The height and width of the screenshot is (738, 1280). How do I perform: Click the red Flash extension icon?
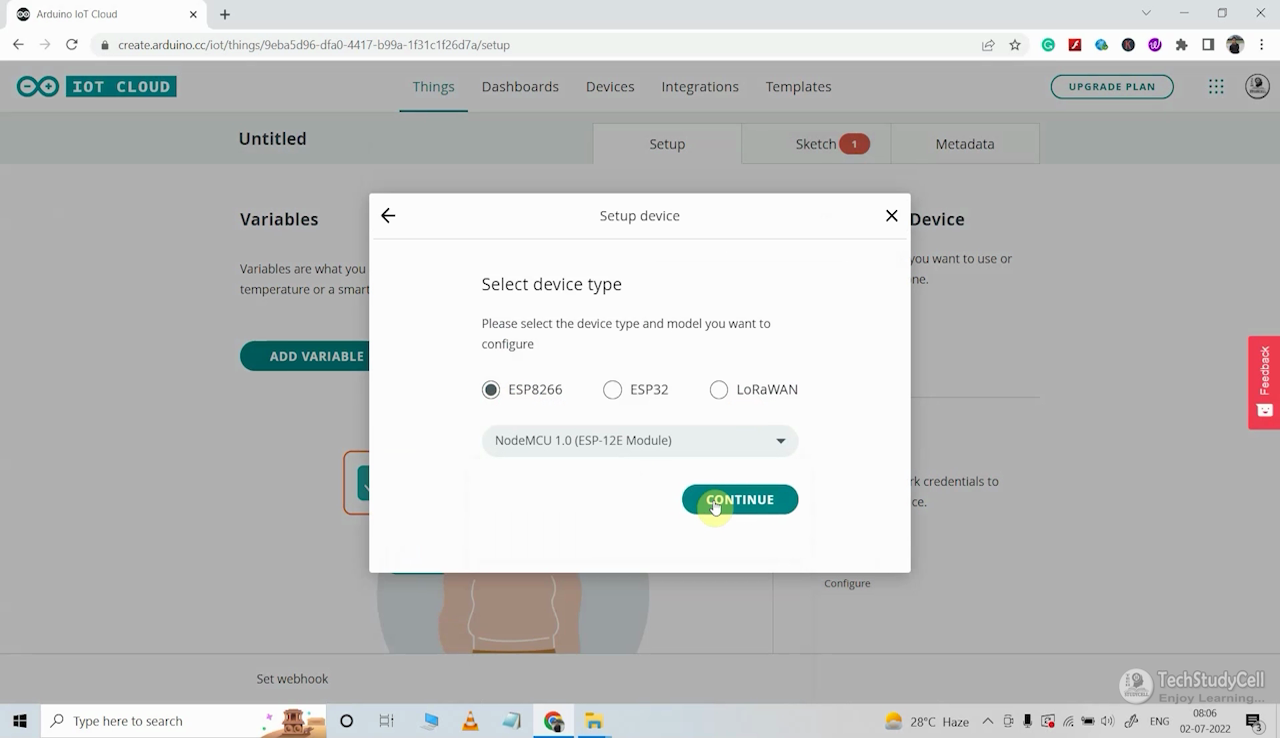point(1075,45)
